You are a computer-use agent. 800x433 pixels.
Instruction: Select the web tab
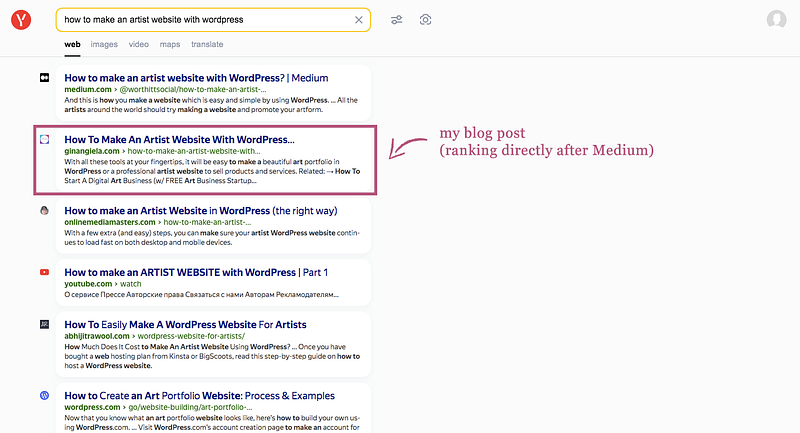[x=72, y=44]
